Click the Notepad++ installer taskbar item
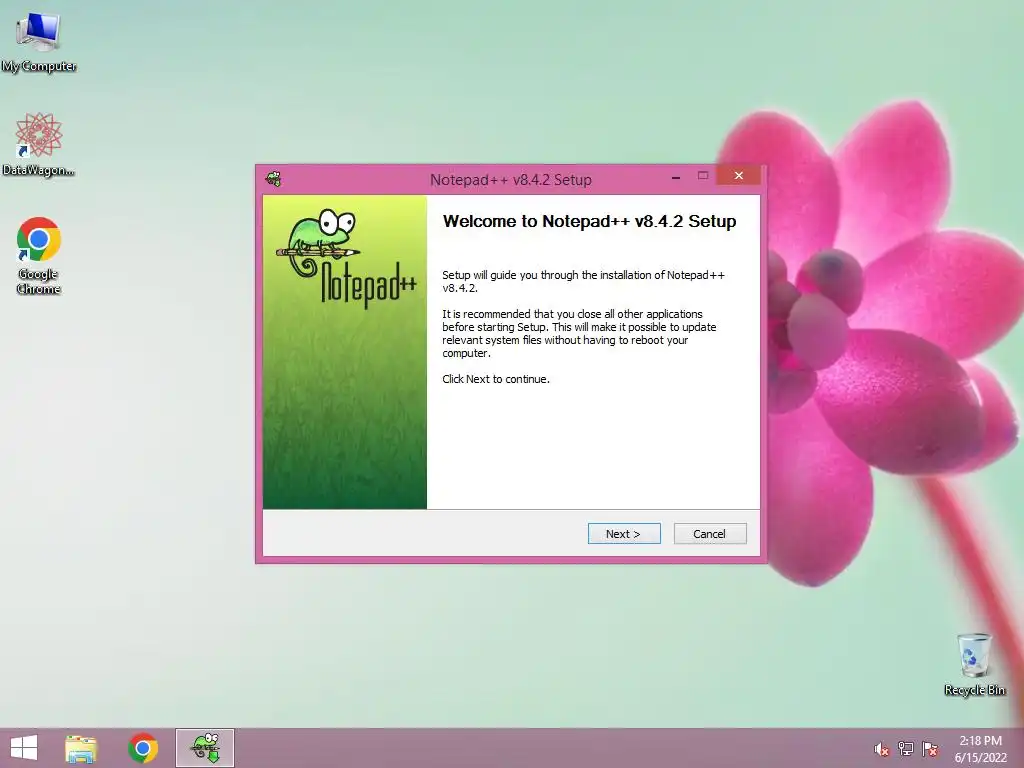This screenshot has height=768, width=1024. click(204, 748)
